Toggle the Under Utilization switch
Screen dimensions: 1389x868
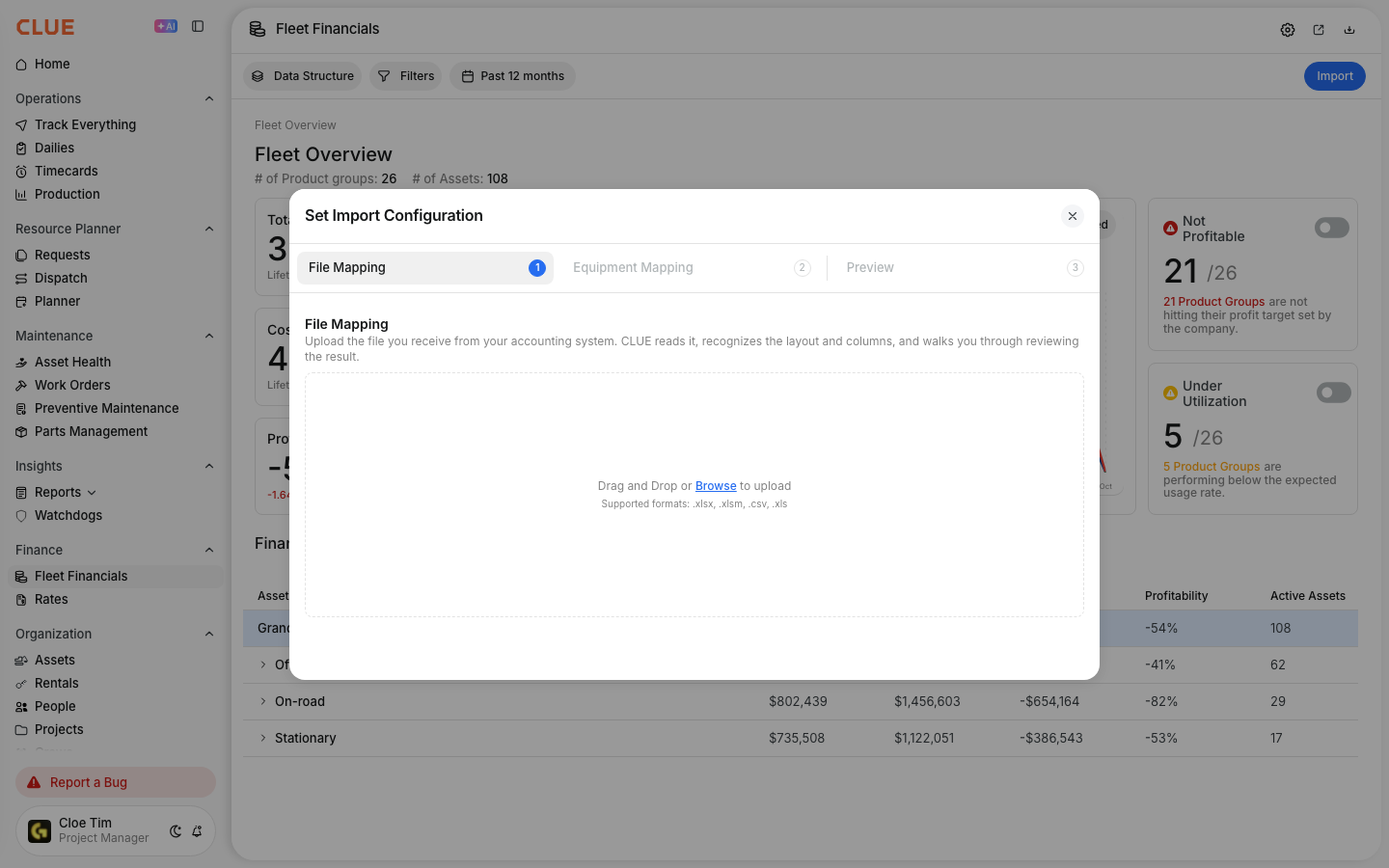[x=1334, y=393]
